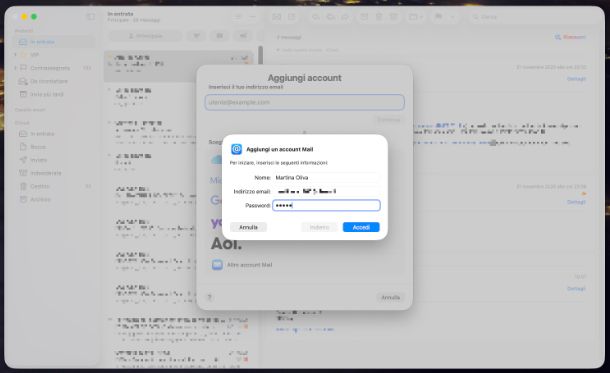Select Altro account Mail option
The image size is (610, 373).
coord(242,265)
